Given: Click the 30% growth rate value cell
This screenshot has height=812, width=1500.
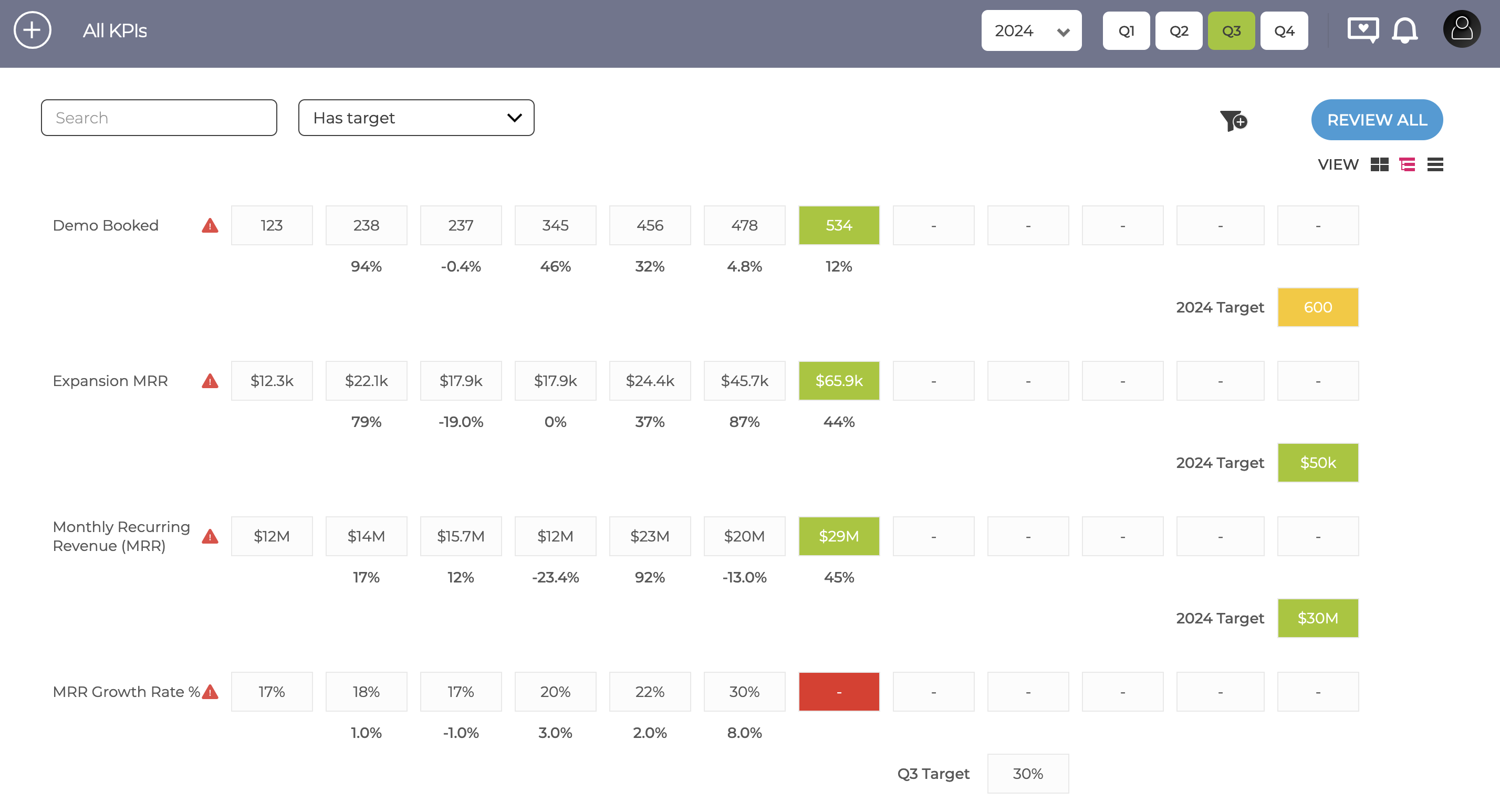Looking at the screenshot, I should coord(744,692).
